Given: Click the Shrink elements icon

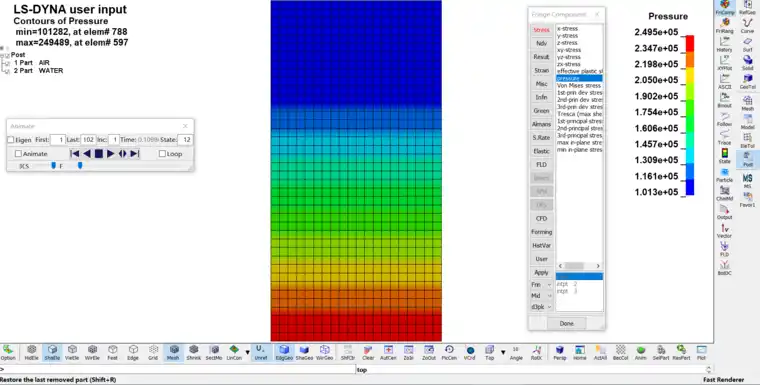Looking at the screenshot, I should 193,353.
